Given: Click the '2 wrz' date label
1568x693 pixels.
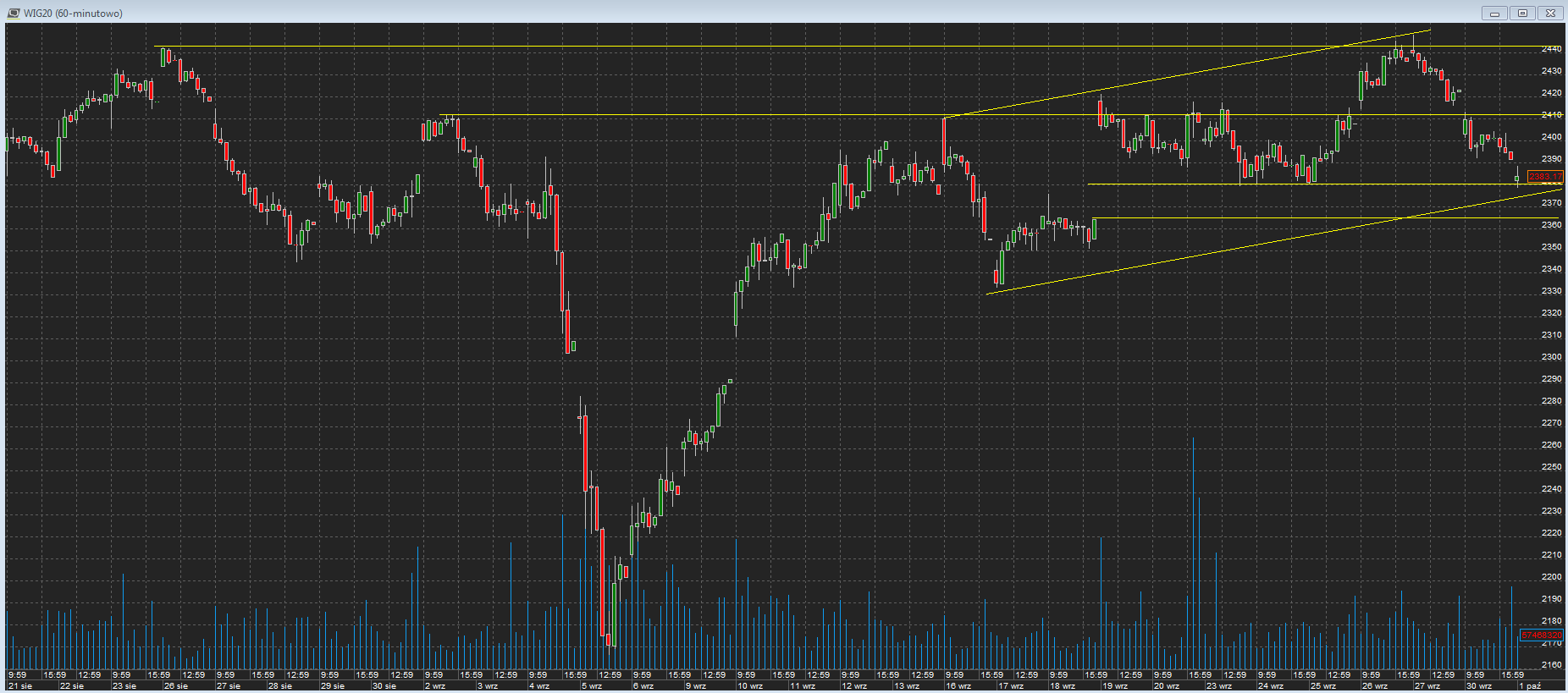Looking at the screenshot, I should tap(437, 686).
